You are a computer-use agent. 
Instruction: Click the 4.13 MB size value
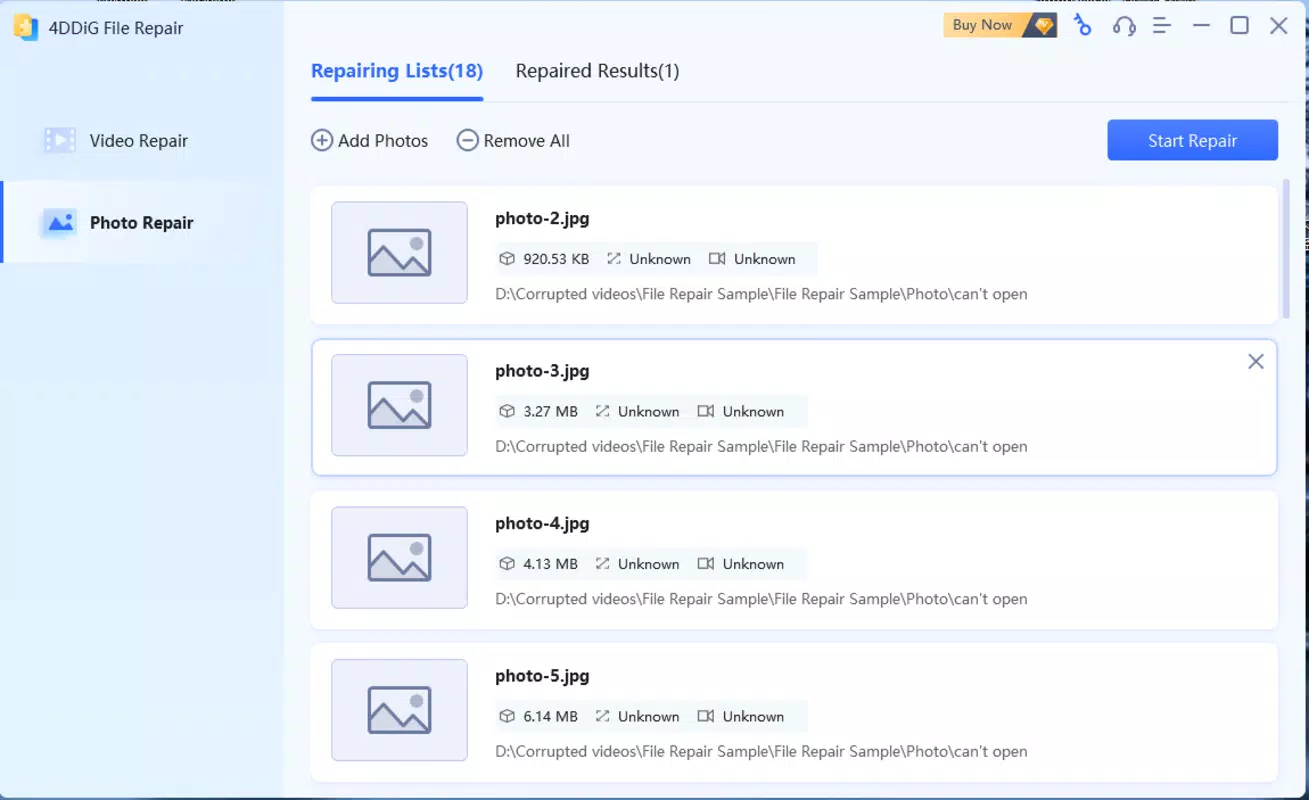551,564
